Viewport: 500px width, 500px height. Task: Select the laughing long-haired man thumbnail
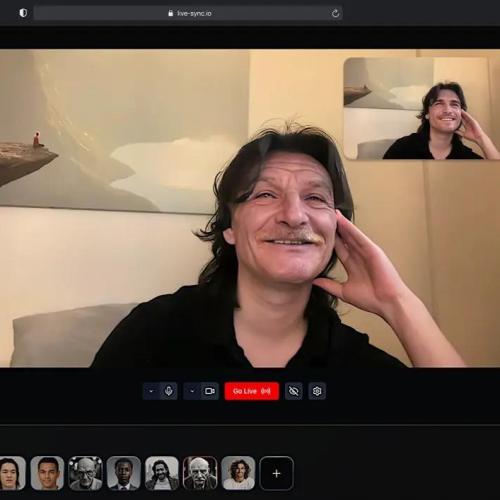pyautogui.click(x=162, y=473)
